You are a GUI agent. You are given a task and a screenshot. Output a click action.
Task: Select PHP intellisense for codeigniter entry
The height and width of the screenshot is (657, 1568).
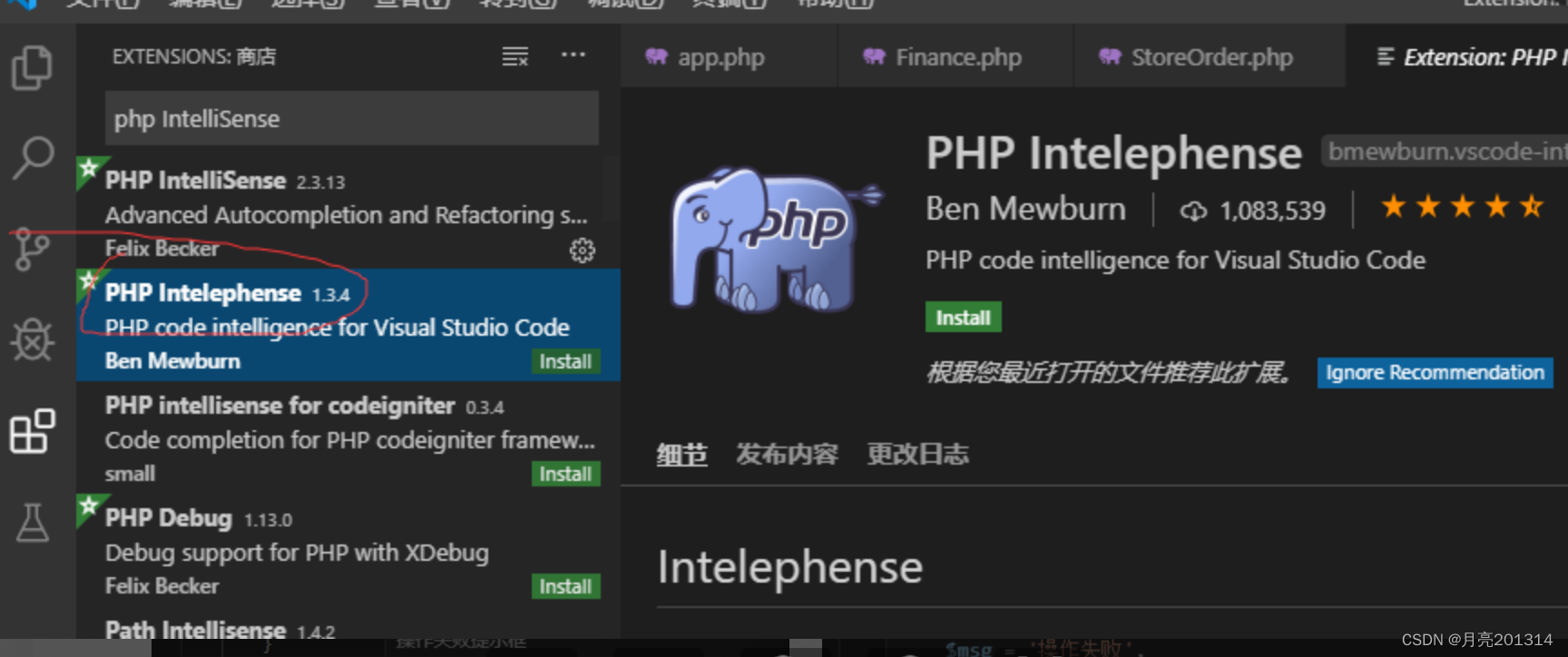pos(348,437)
